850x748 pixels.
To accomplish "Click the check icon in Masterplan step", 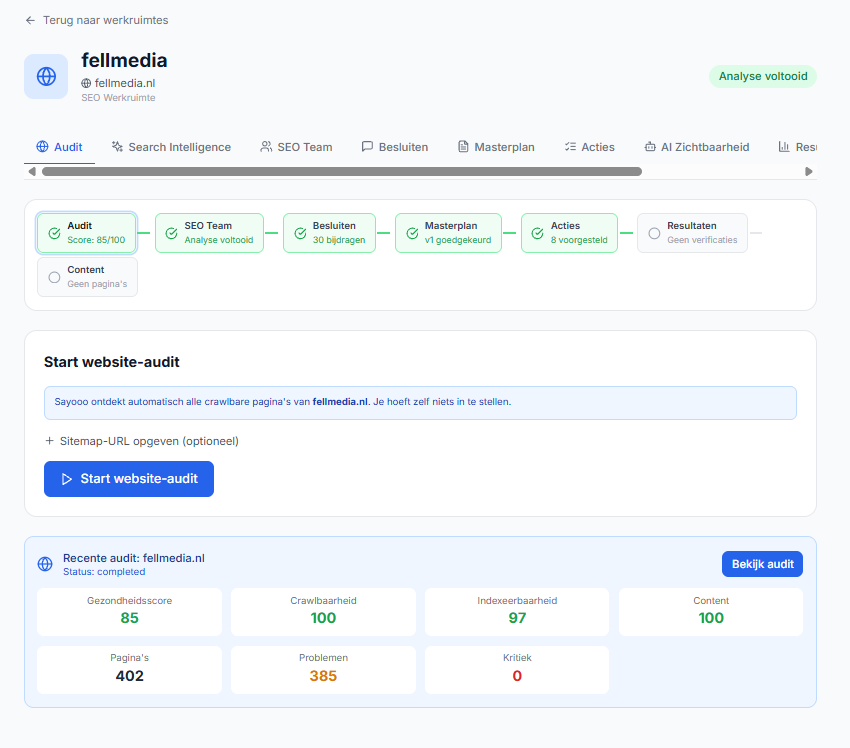I will point(413,233).
